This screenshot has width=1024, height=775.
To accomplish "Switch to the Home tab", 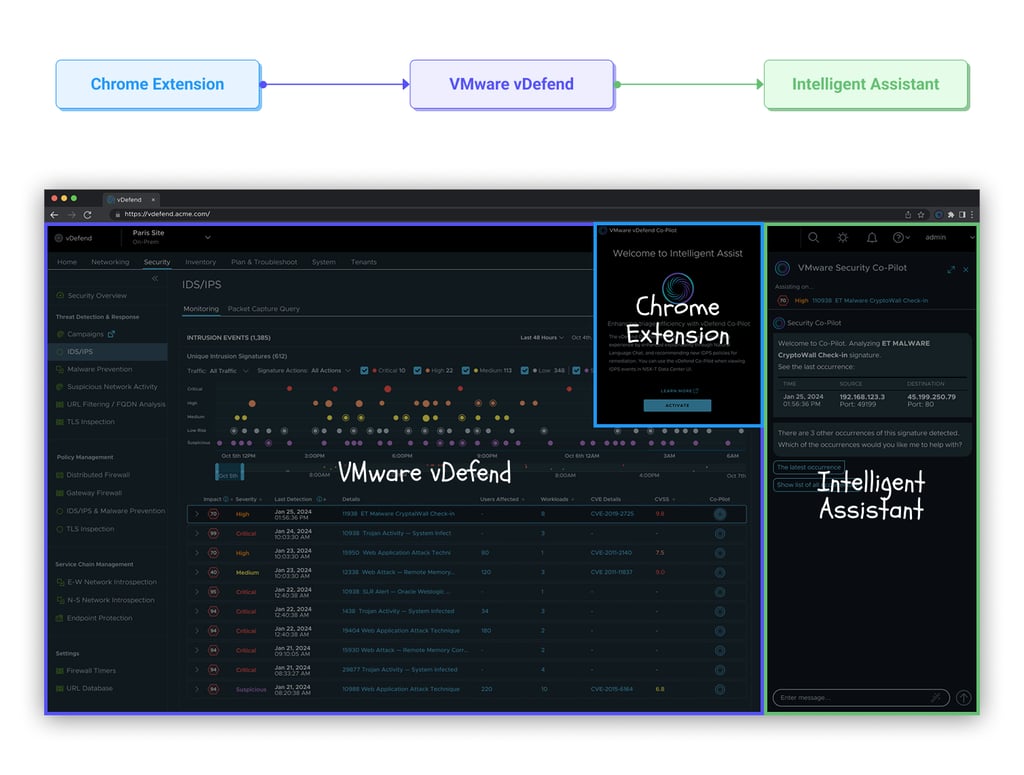I will pyautogui.click(x=67, y=262).
